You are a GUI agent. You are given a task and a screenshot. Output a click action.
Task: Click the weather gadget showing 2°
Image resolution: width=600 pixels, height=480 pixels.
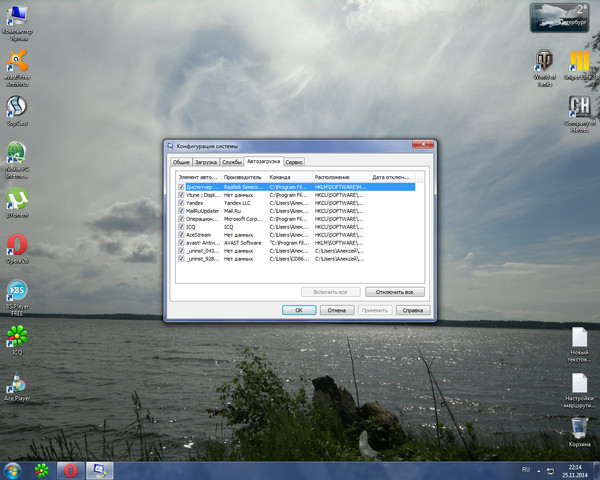(x=559, y=18)
